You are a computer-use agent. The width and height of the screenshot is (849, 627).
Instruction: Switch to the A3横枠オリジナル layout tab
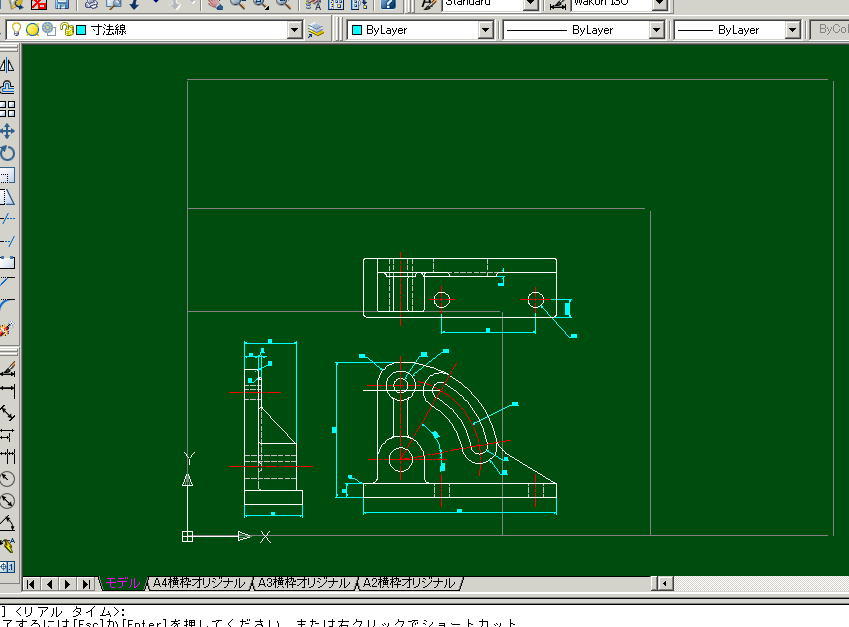pos(303,583)
